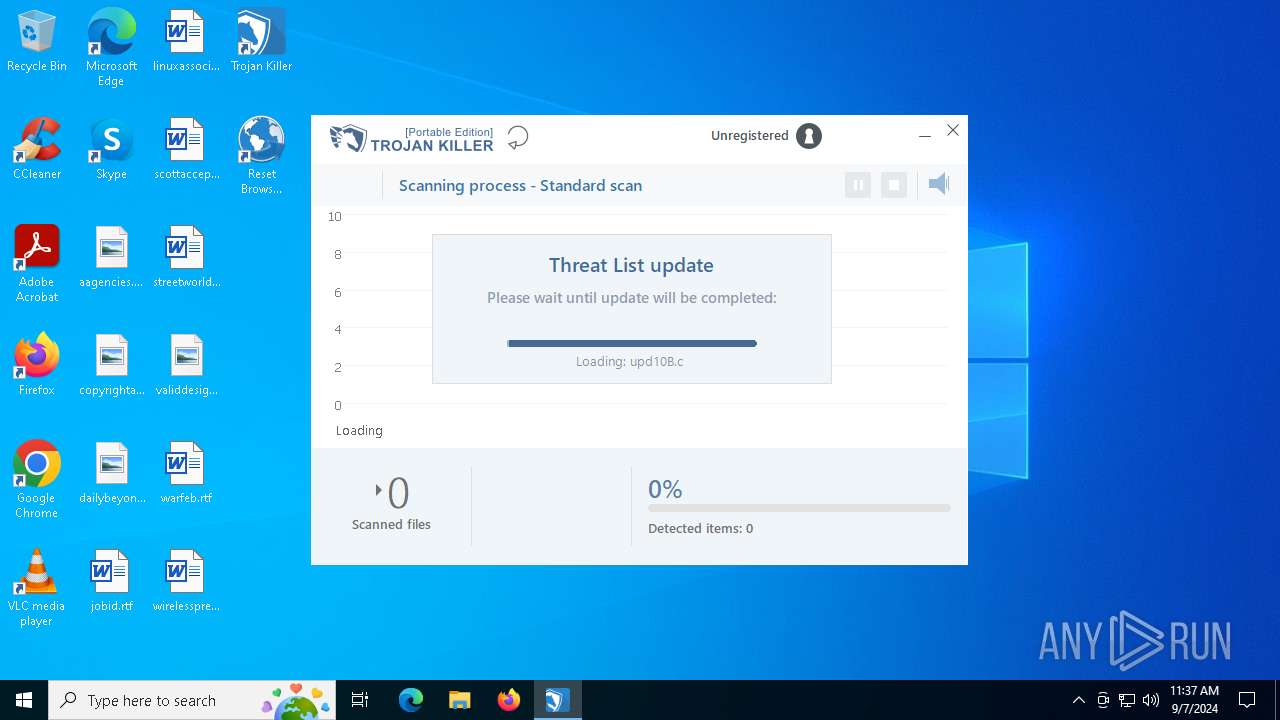Image resolution: width=1280 pixels, height=720 pixels.
Task: Open the Windows Start menu
Action: click(x=24, y=700)
